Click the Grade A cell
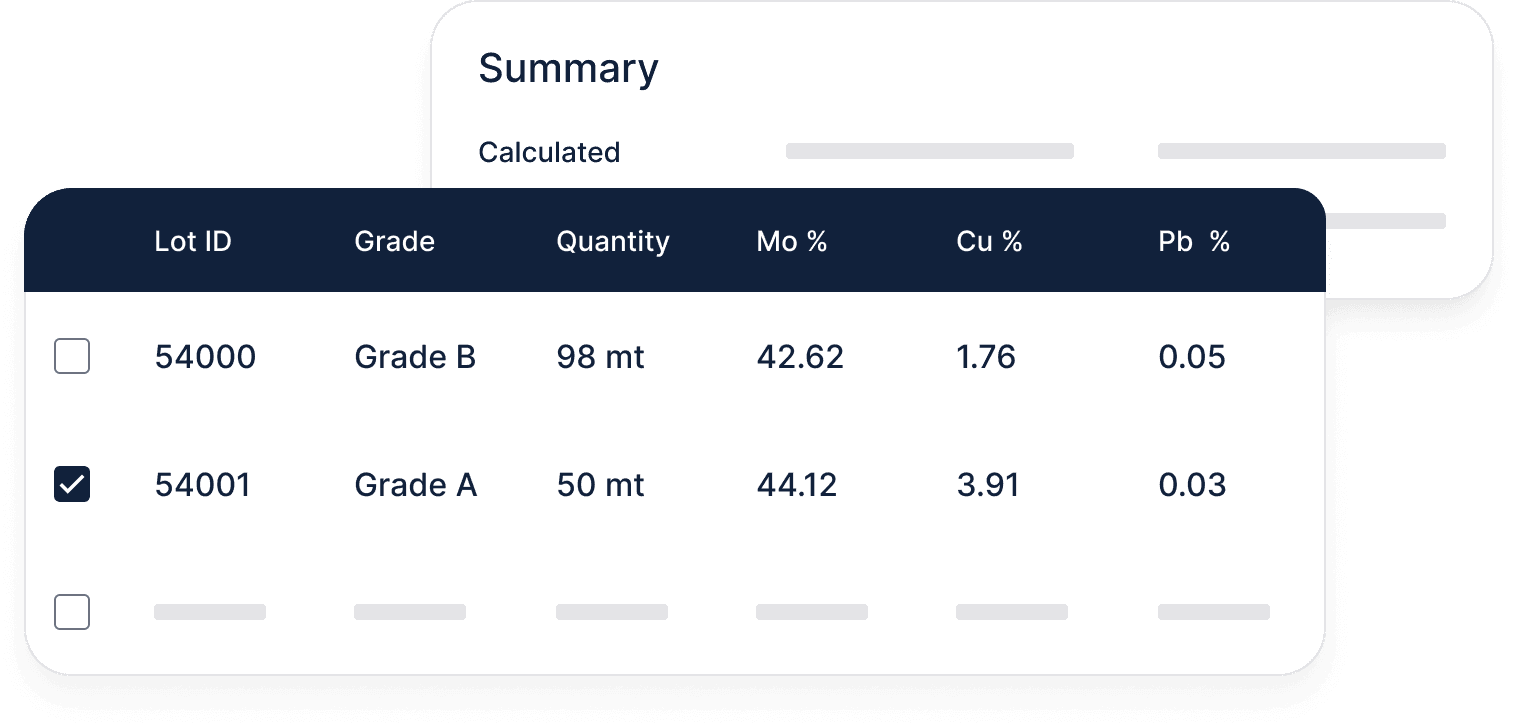The image size is (1518, 724). point(415,485)
